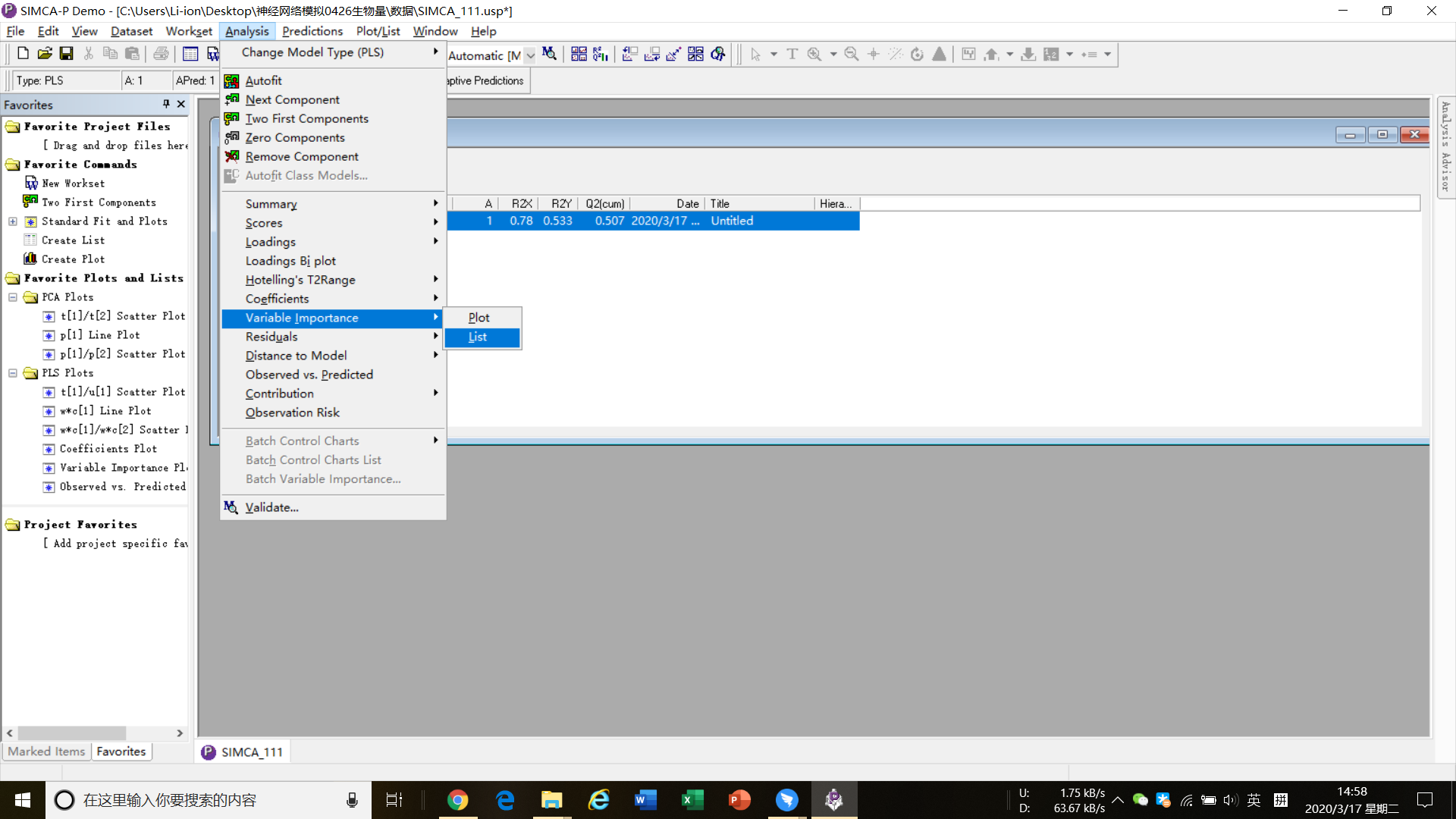Click the Remove Component icon
Viewport: 1456px width, 819px height.
point(232,156)
